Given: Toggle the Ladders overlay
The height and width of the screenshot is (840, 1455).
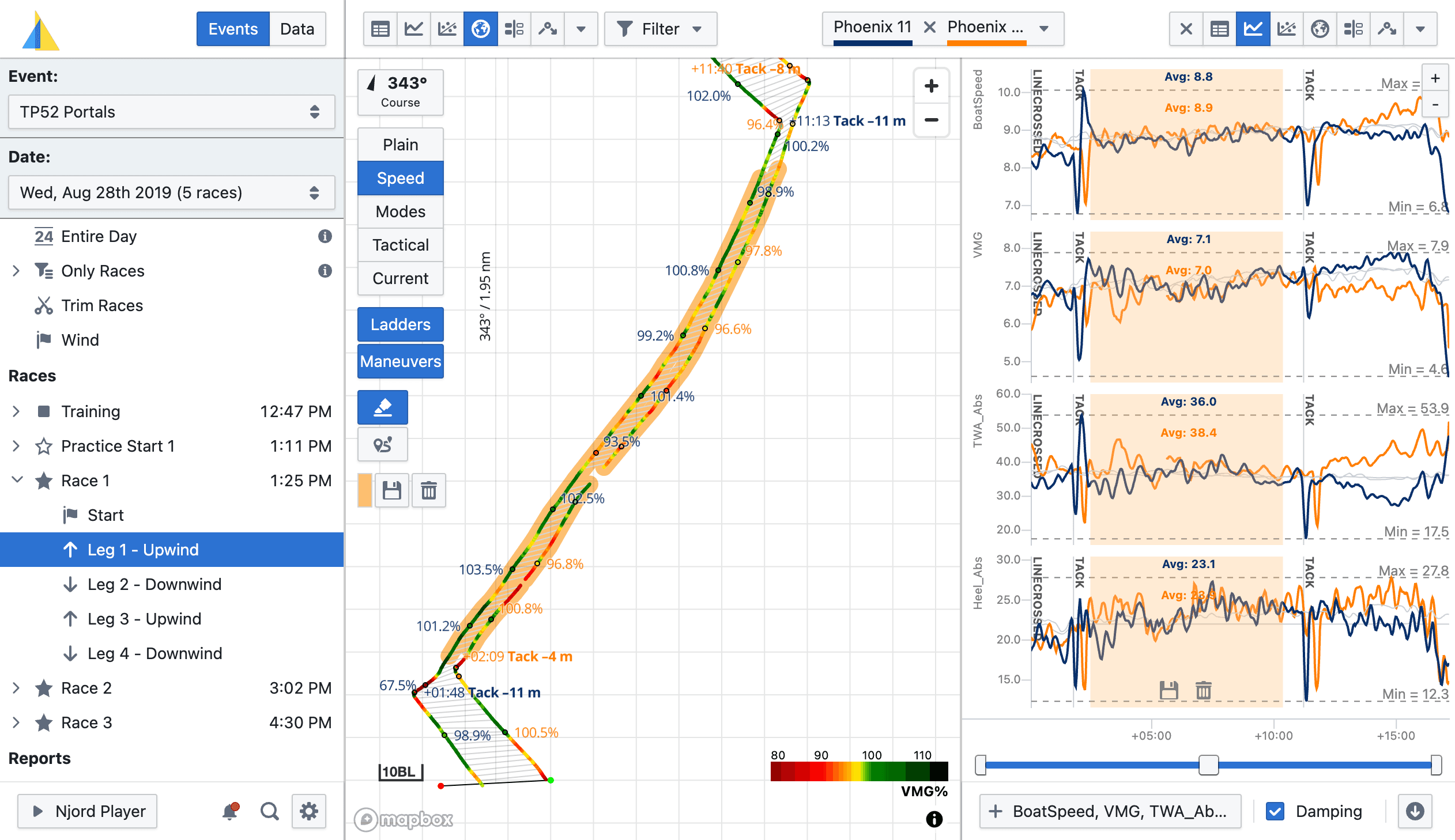Looking at the screenshot, I should point(400,324).
